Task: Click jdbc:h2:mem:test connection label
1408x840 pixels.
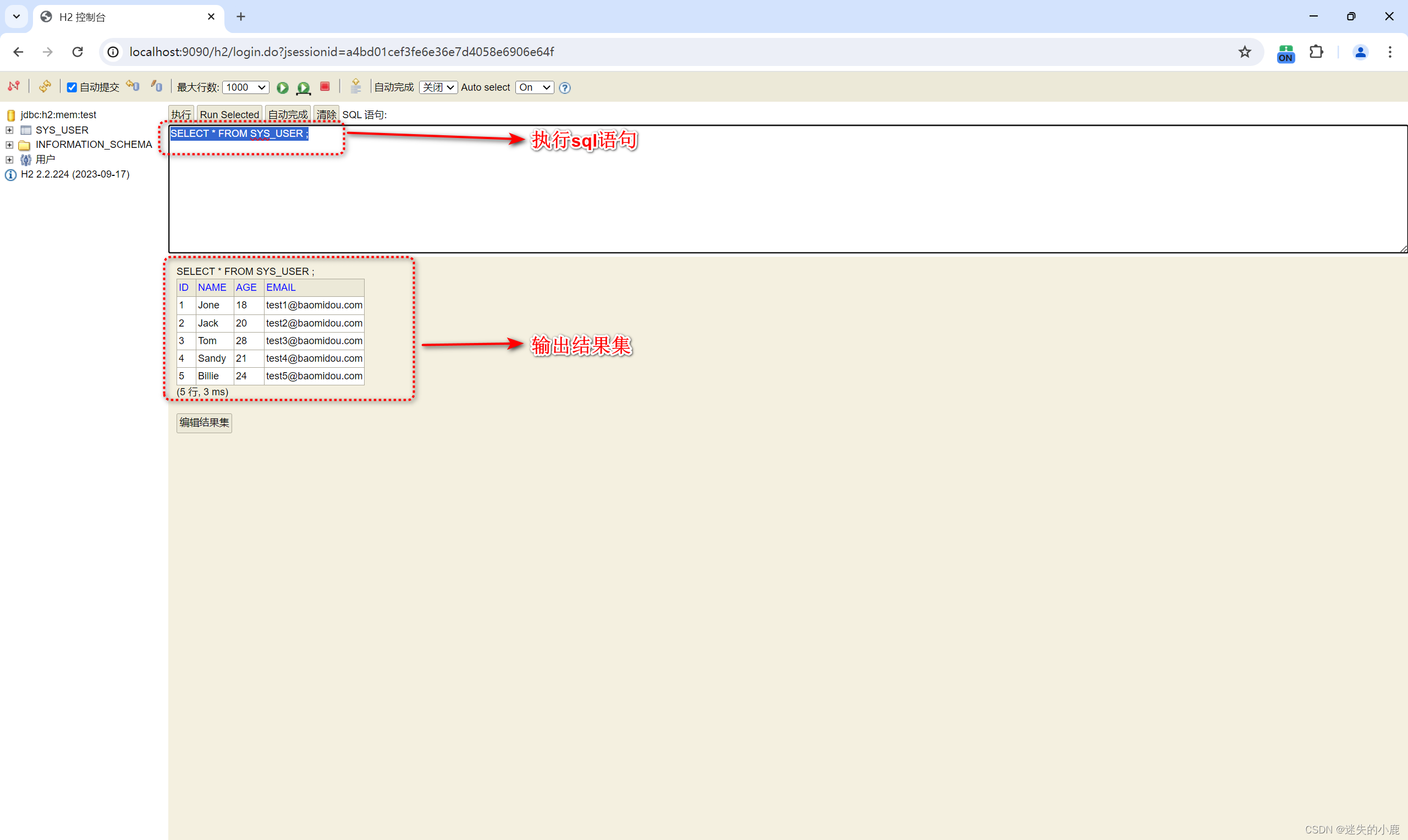Action: point(58,115)
